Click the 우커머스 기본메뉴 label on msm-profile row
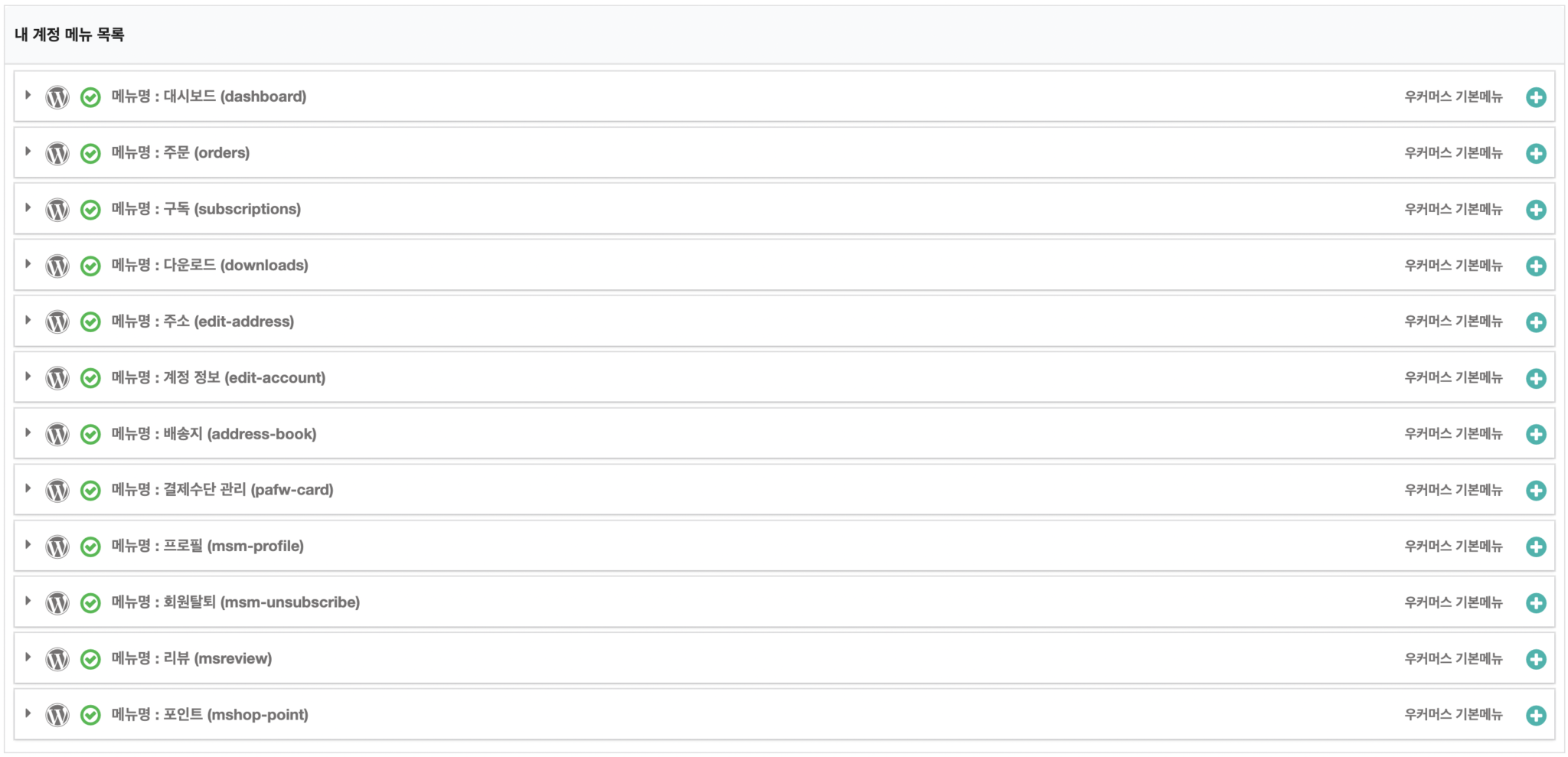This screenshot has height=757, width=1568. click(x=1453, y=547)
